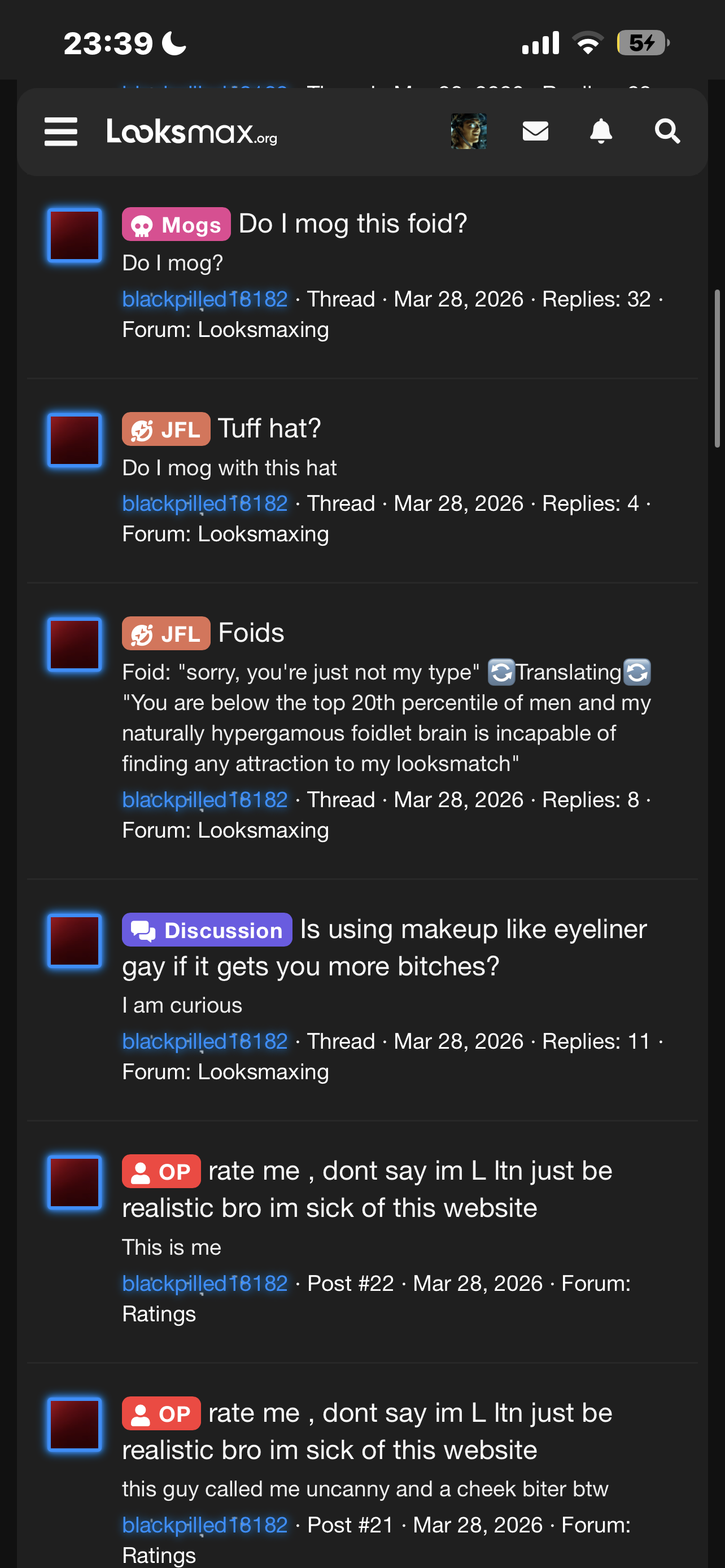This screenshot has height=1568, width=725.
Task: Select the pink Mogs prefix tag
Action: tap(176, 225)
